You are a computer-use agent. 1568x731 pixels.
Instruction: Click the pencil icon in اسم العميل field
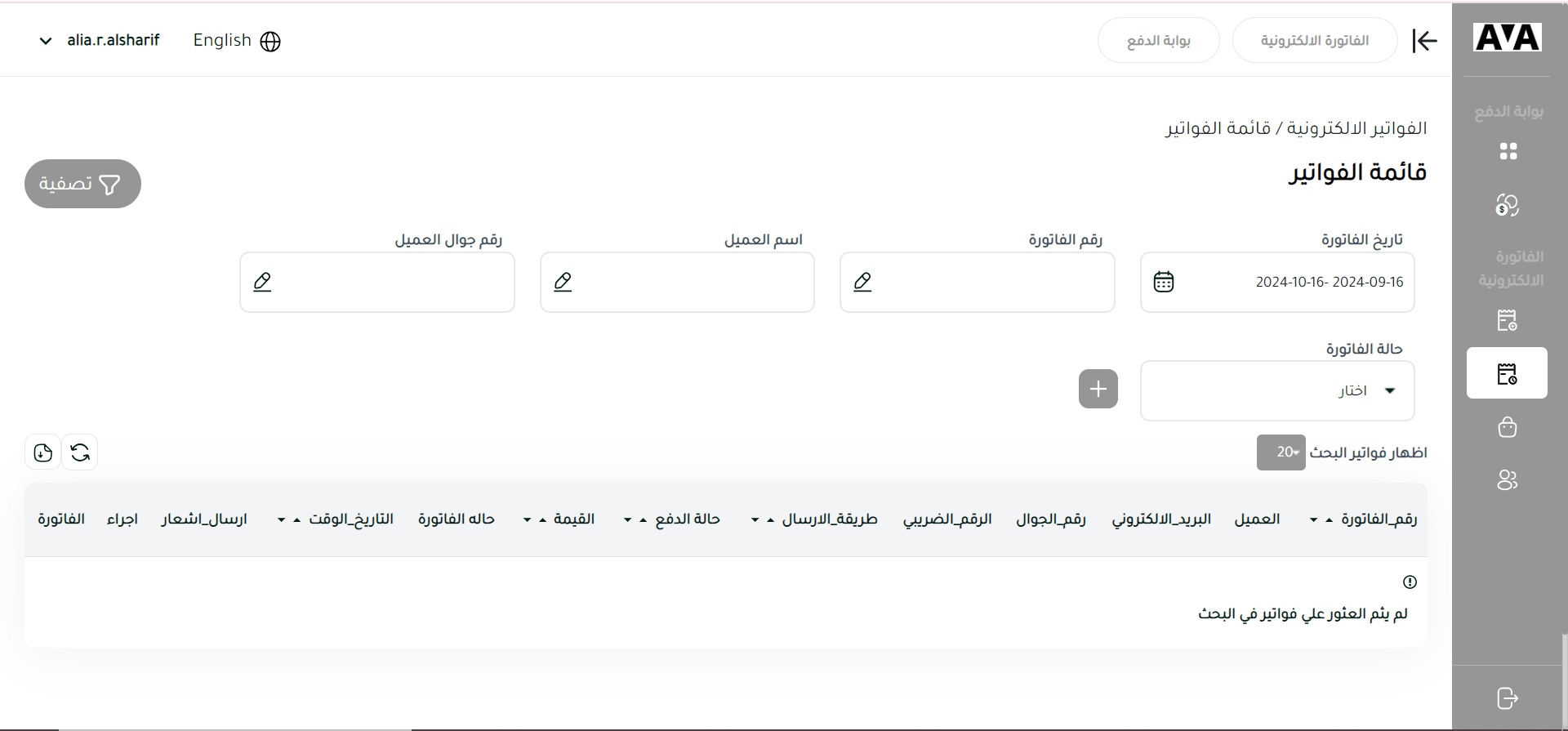click(563, 282)
